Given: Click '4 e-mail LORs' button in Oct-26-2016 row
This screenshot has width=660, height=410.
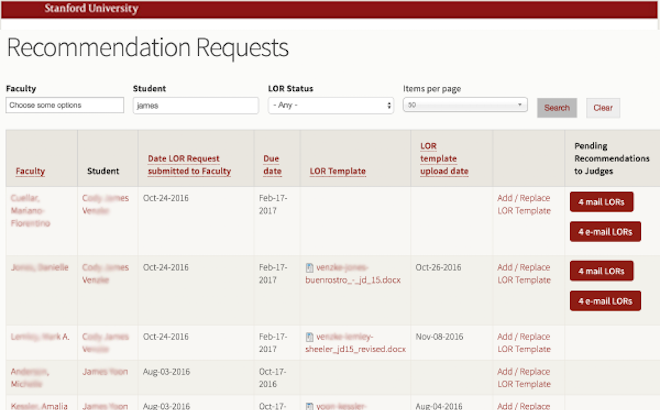Looking at the screenshot, I should pyautogui.click(x=605, y=301).
